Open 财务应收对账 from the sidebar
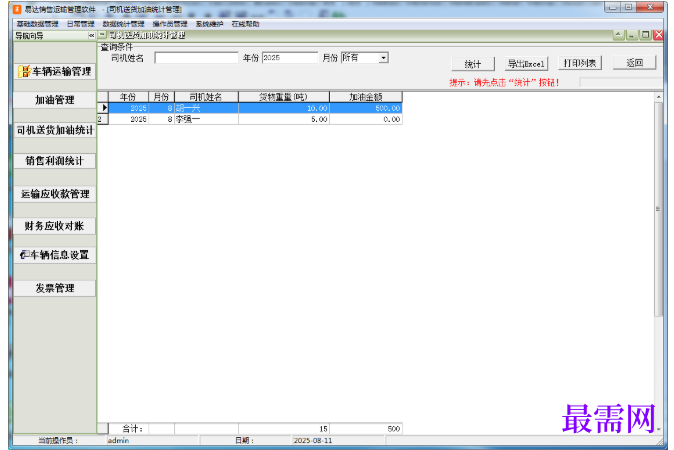The image size is (674, 450). pos(55,226)
